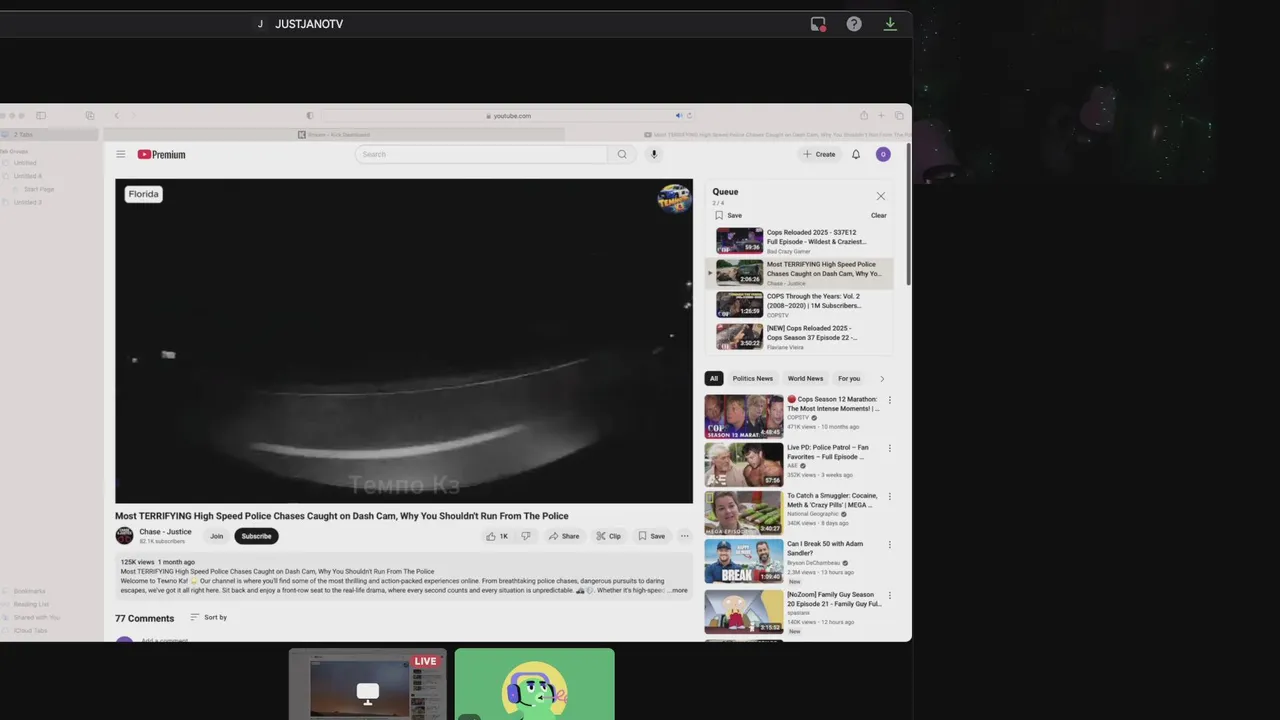This screenshot has width=1280, height=720.
Task: Switch to Stream - Kick Dashboard tab
Action: 334,134
